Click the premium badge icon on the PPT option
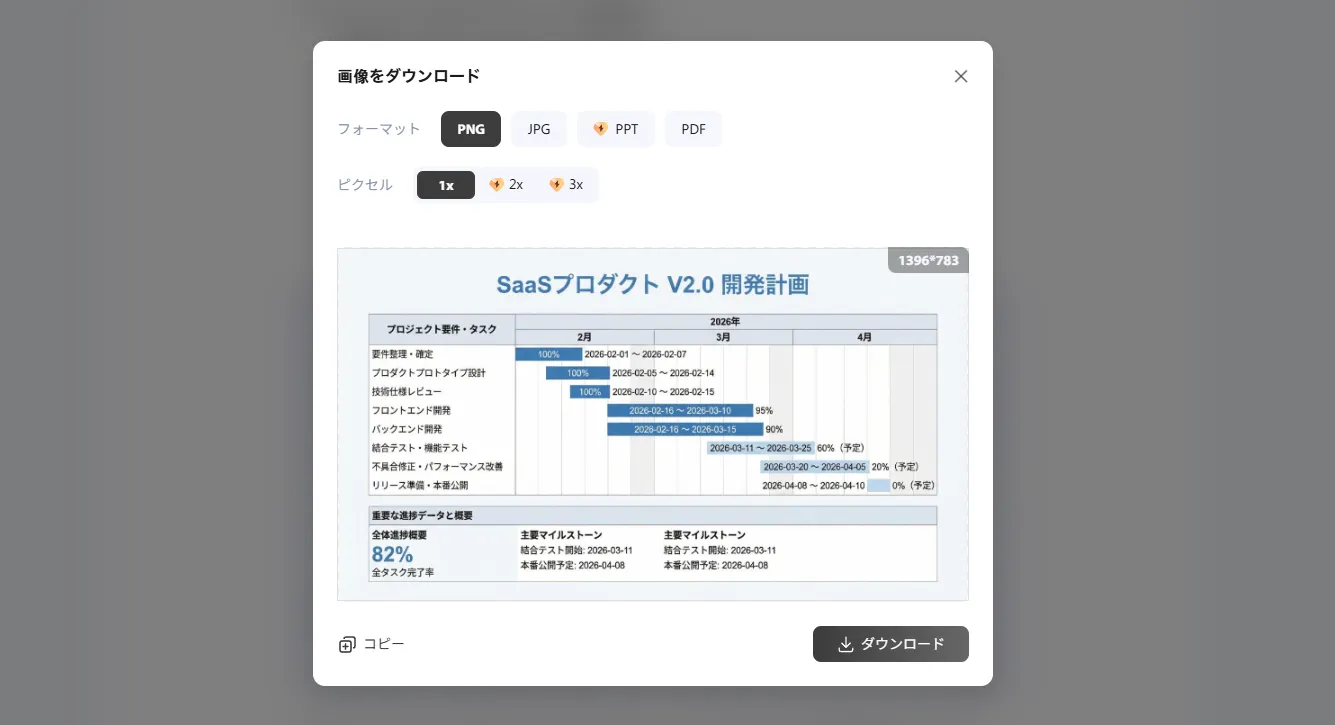This screenshot has width=1335, height=725. pyautogui.click(x=600, y=129)
